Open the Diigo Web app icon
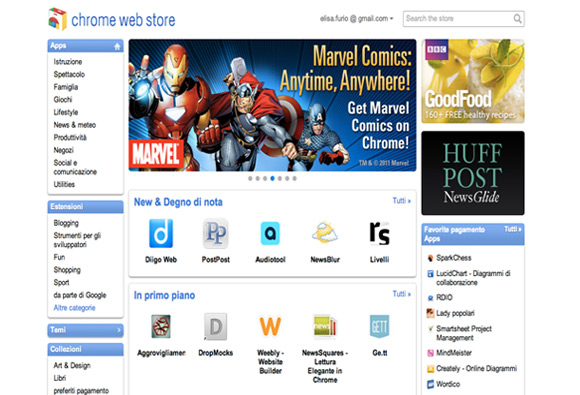This screenshot has width=580, height=395. pos(161,233)
